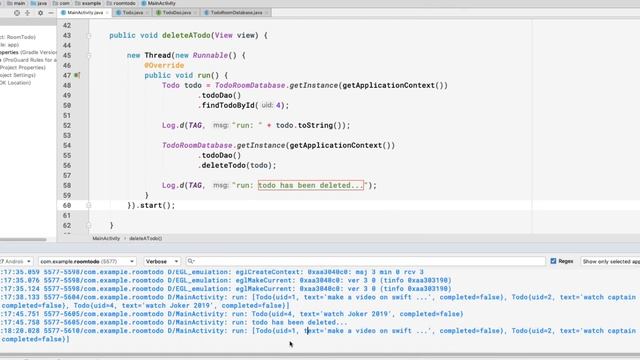The height and width of the screenshot is (360, 640).
Task: Click the log line with eglCreateContext
Action: click(x=212, y=272)
